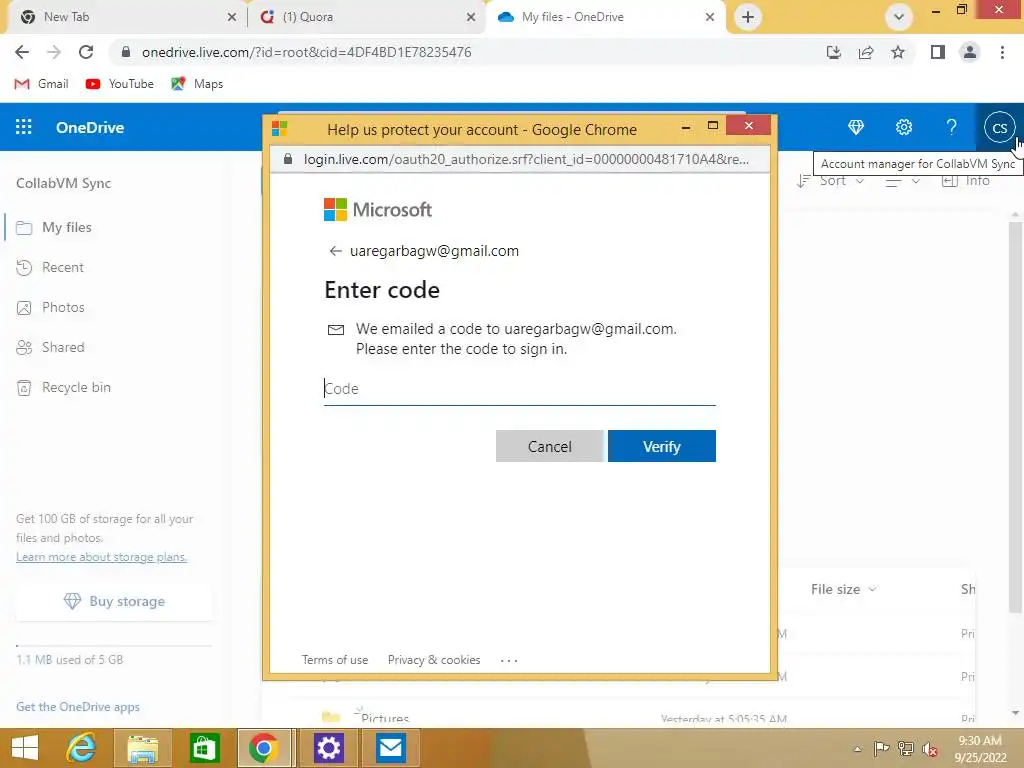Open PC settings from the taskbar
The width and height of the screenshot is (1024, 768).
328,748
